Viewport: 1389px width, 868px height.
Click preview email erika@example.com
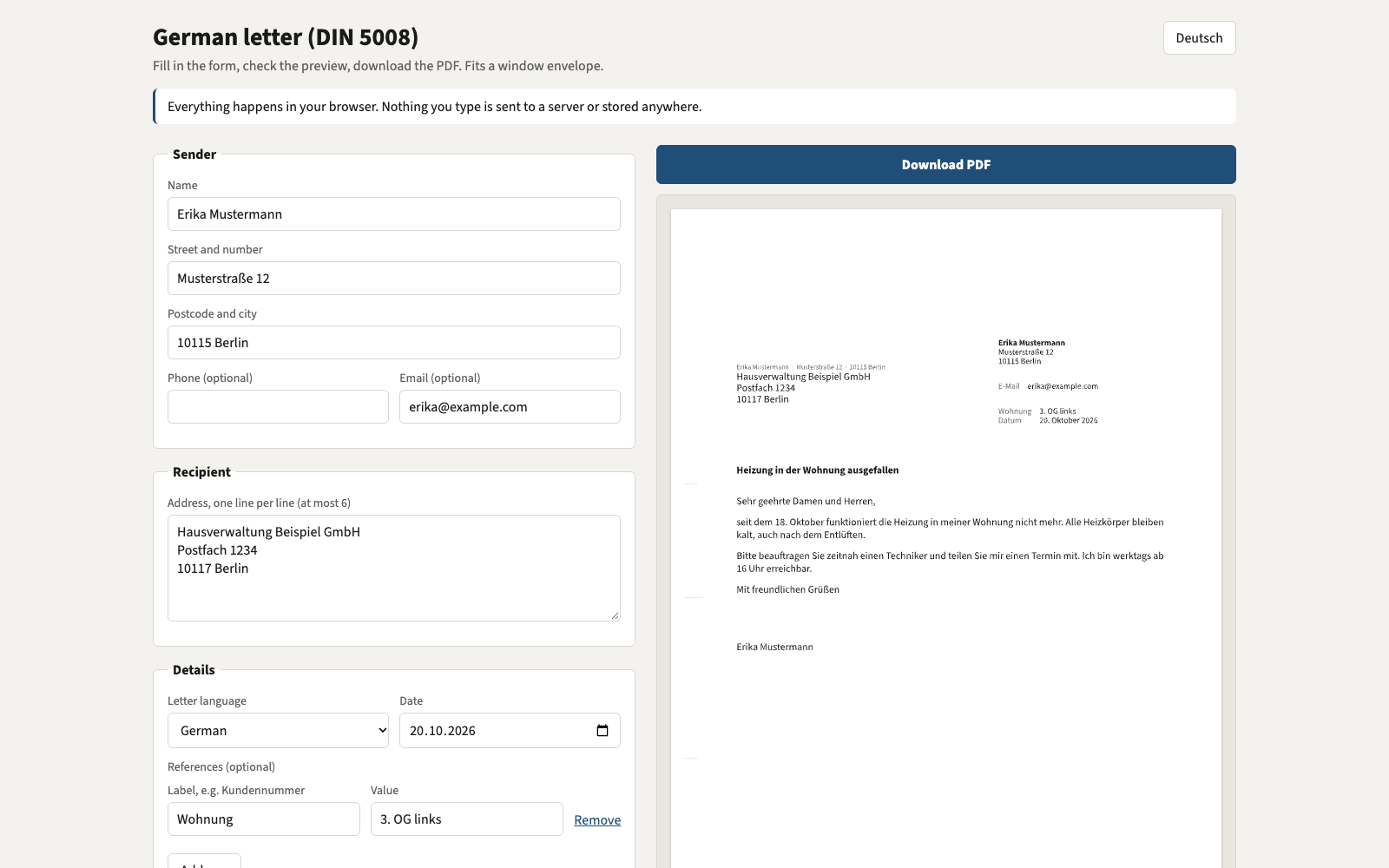coord(1063,386)
